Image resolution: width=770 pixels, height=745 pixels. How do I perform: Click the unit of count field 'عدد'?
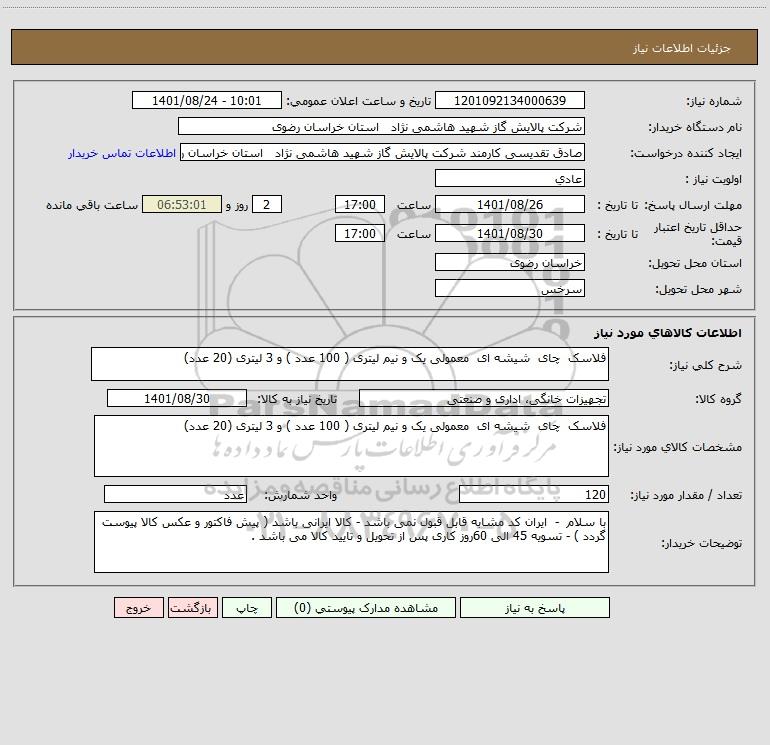pyautogui.click(x=175, y=495)
